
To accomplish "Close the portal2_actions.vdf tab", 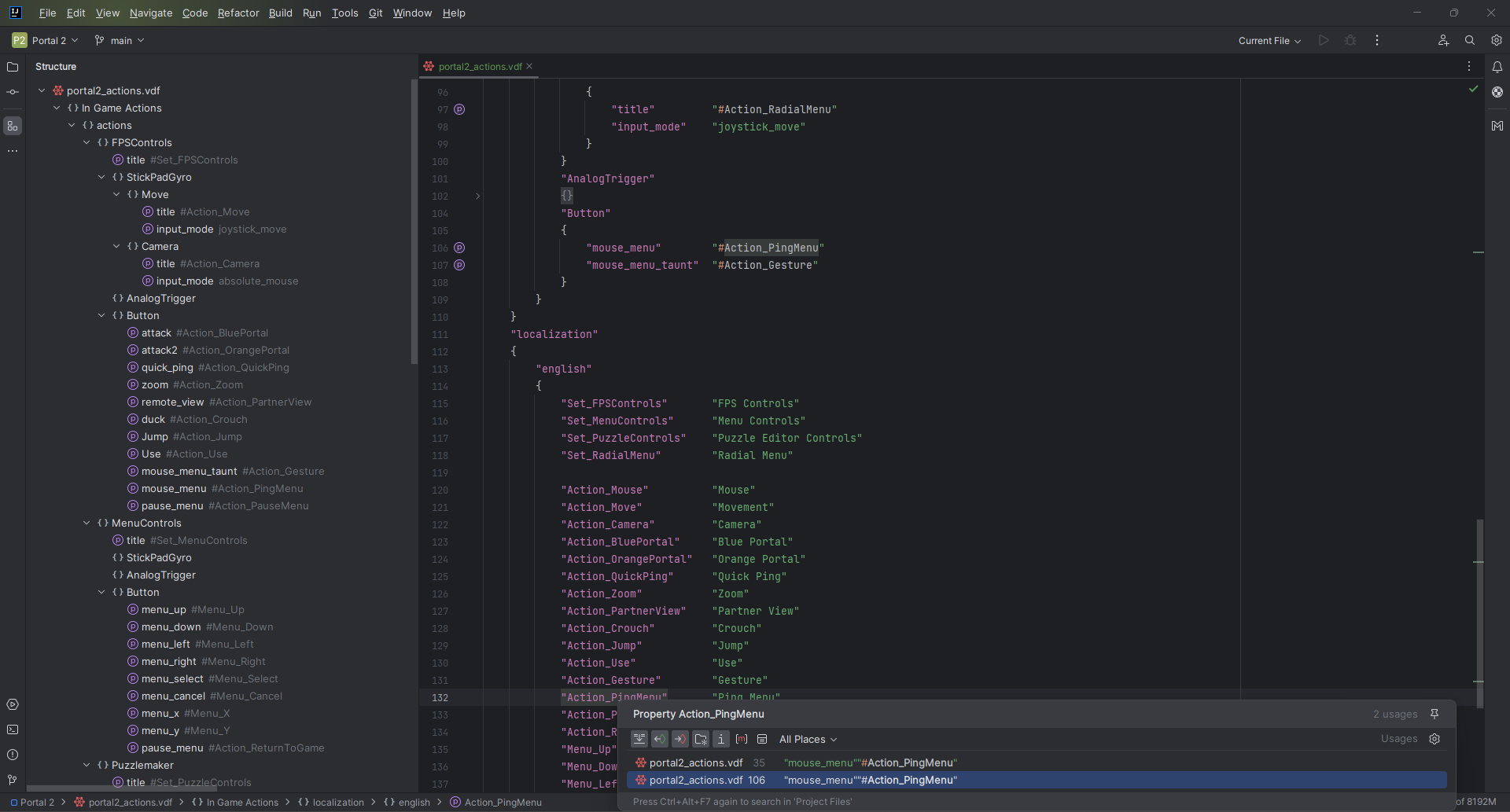I will tap(529, 66).
